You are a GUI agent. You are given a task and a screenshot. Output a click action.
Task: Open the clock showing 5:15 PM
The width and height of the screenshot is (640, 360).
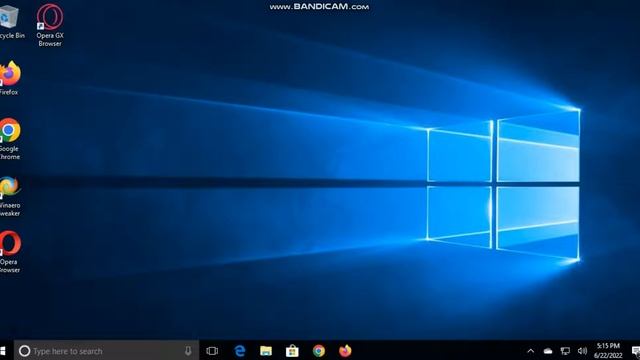point(608,351)
